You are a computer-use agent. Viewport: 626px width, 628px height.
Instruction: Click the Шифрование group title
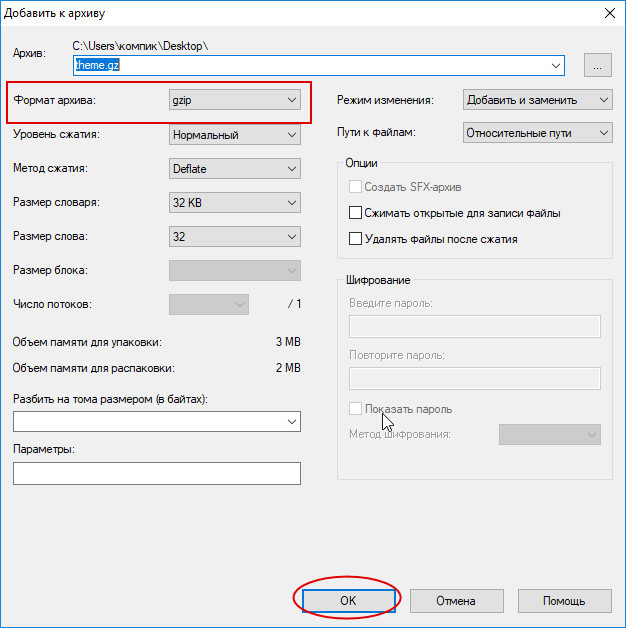(378, 280)
